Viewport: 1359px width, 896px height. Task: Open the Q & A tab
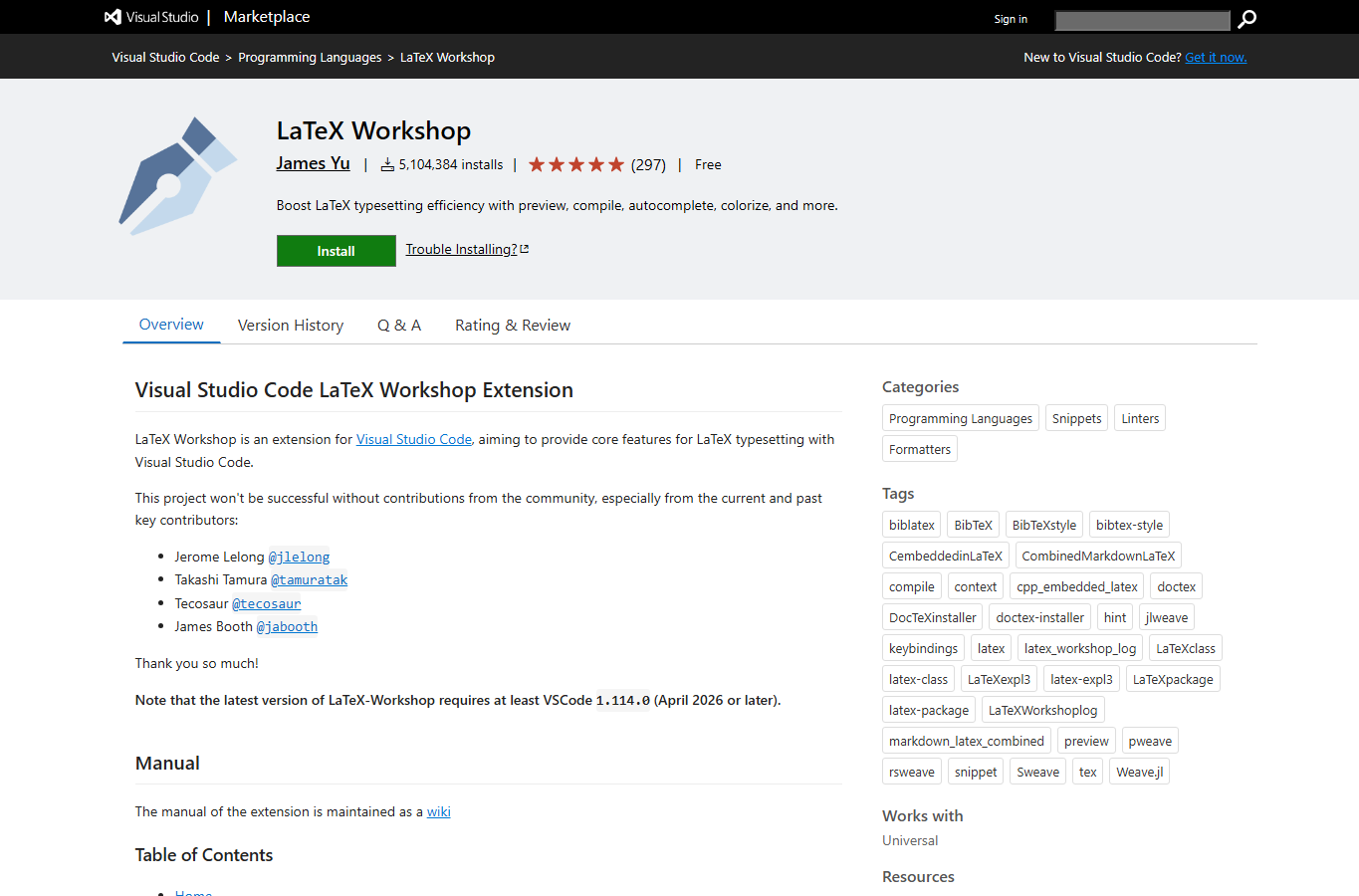tap(399, 326)
